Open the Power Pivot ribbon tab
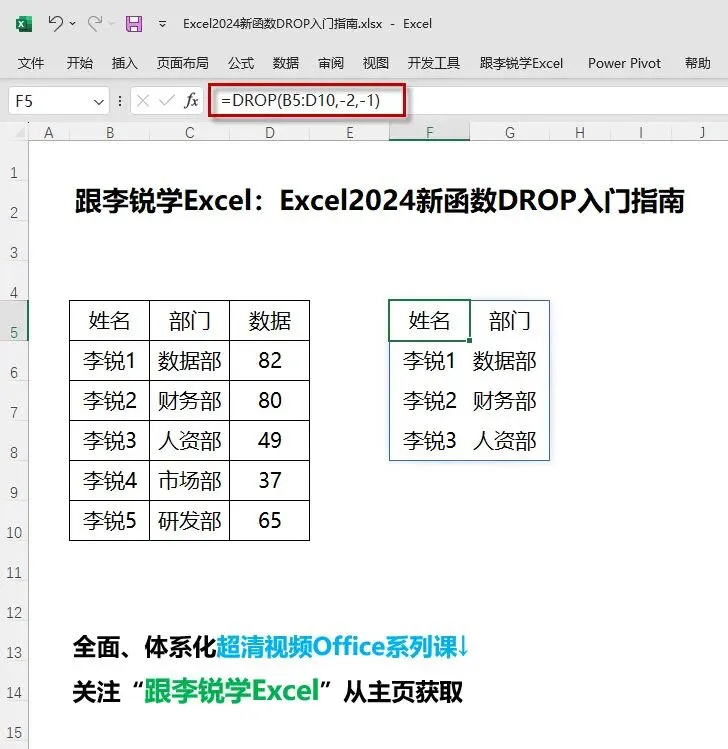 click(624, 63)
